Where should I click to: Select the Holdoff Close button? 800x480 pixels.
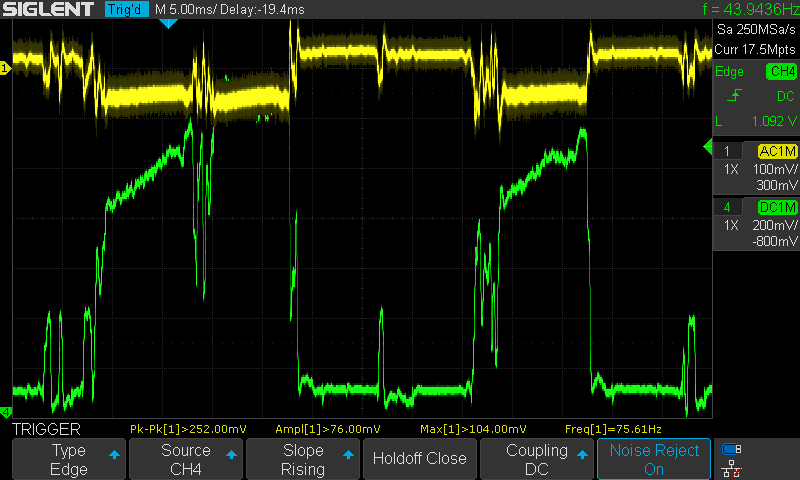(419, 459)
